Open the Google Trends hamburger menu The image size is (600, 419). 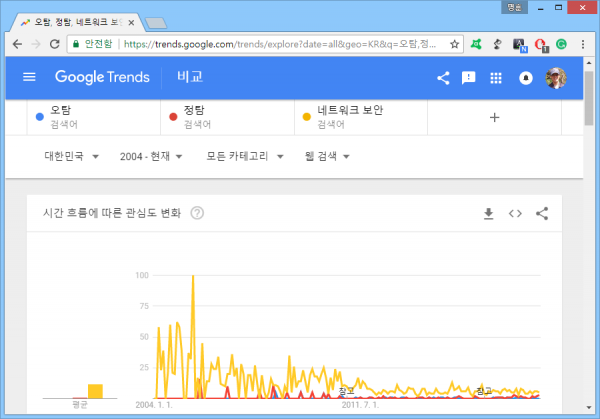pyautogui.click(x=29, y=77)
